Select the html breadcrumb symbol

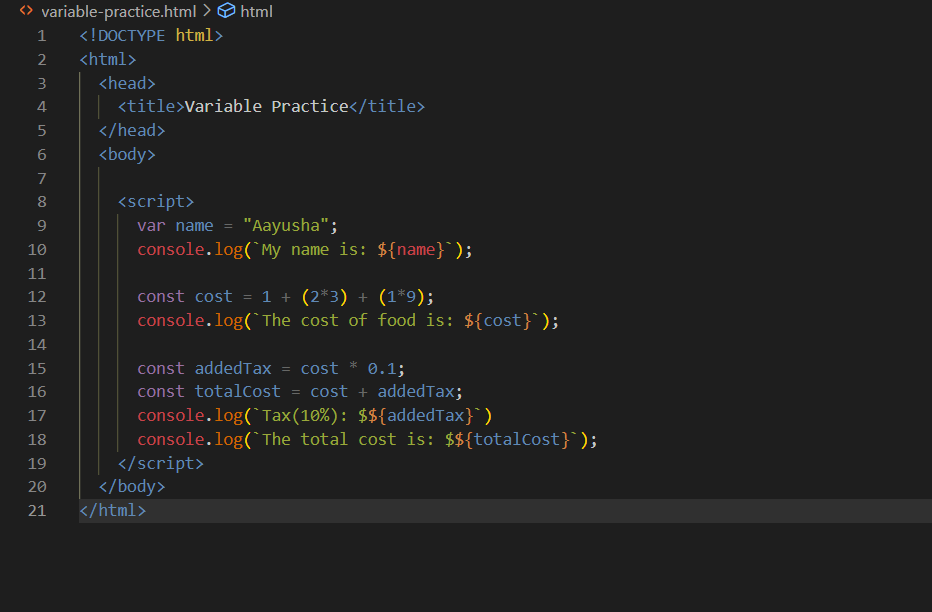256,11
